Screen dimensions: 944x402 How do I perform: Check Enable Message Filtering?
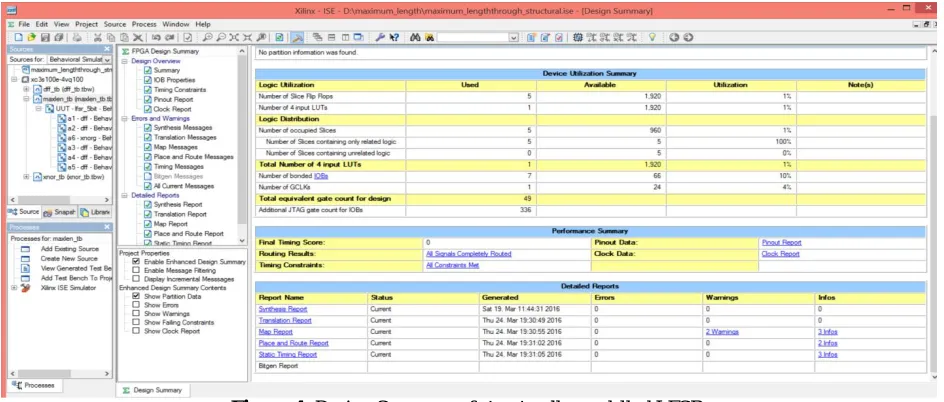(x=135, y=271)
